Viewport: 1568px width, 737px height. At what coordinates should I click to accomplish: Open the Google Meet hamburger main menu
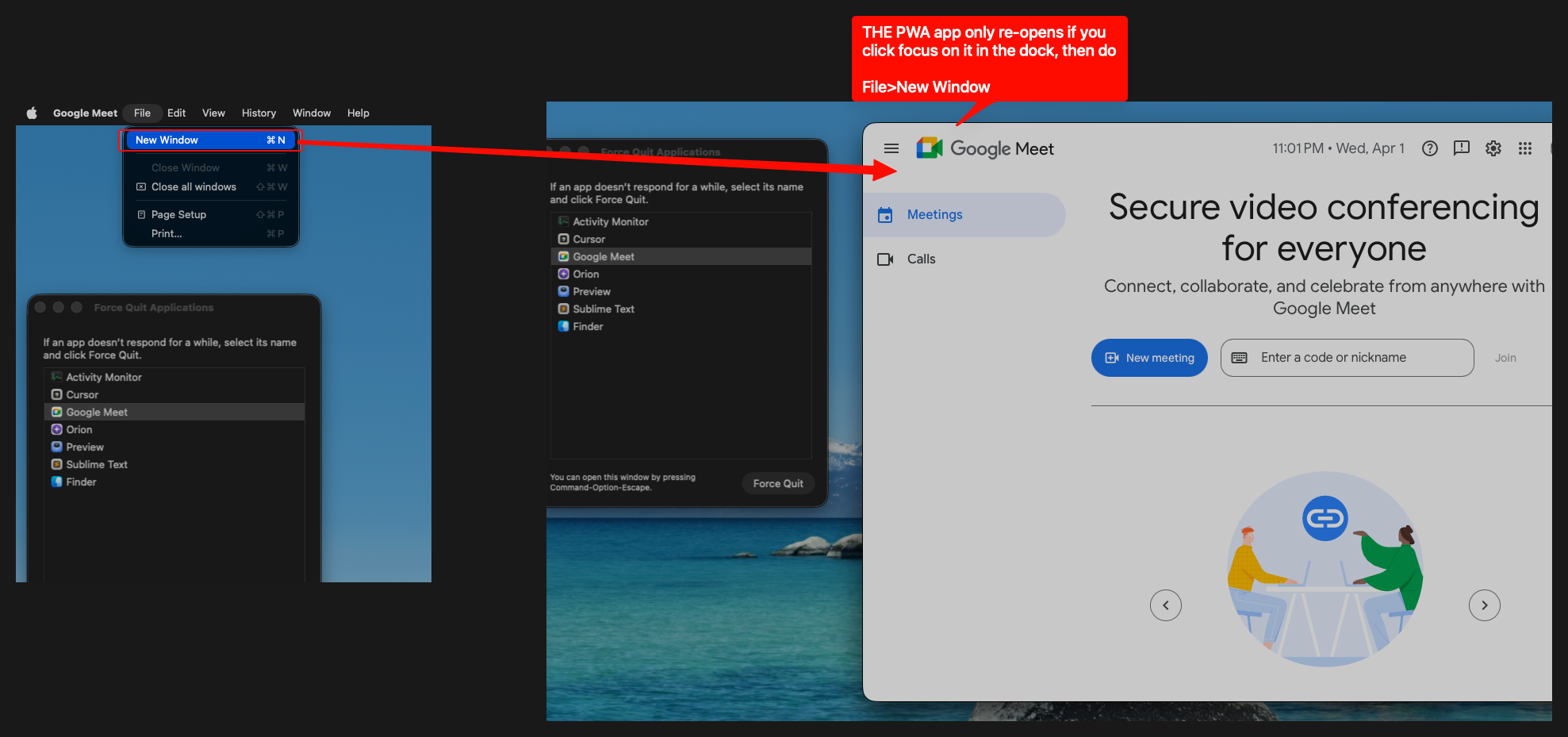891,148
